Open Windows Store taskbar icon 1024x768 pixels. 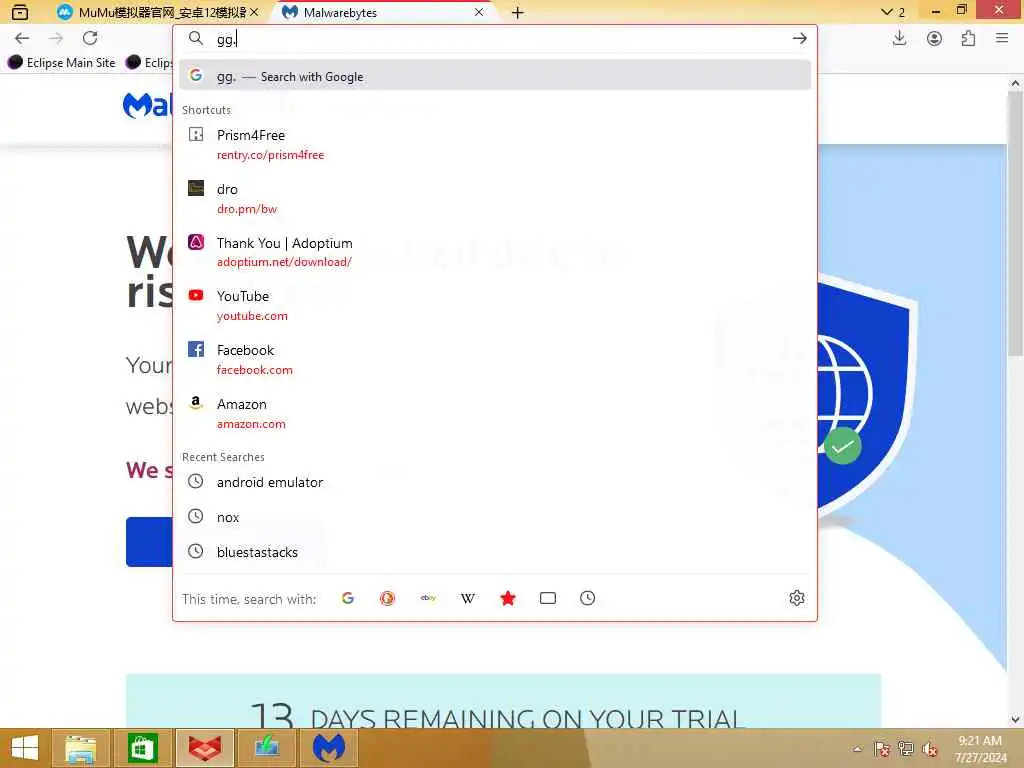(x=142, y=748)
